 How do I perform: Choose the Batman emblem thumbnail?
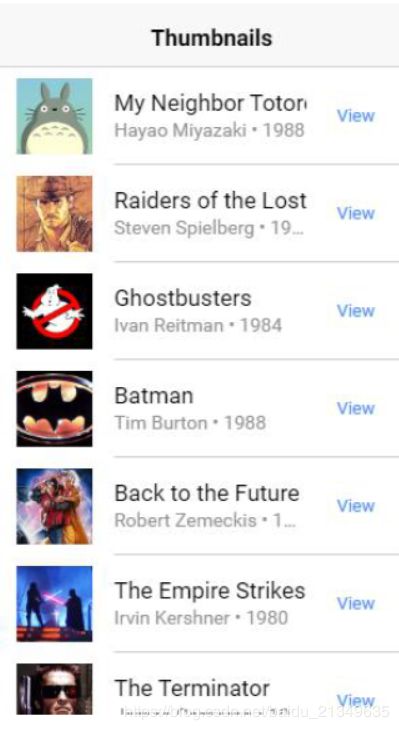[54, 409]
